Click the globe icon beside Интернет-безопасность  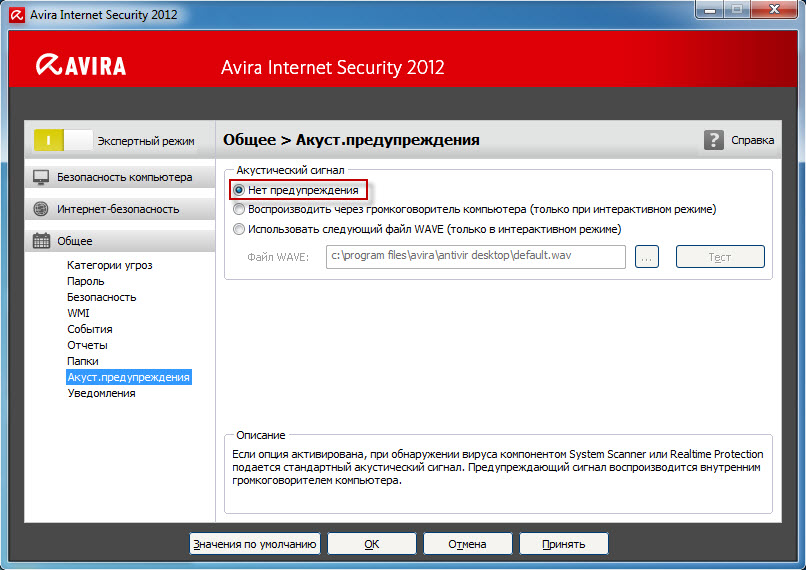(x=41, y=209)
